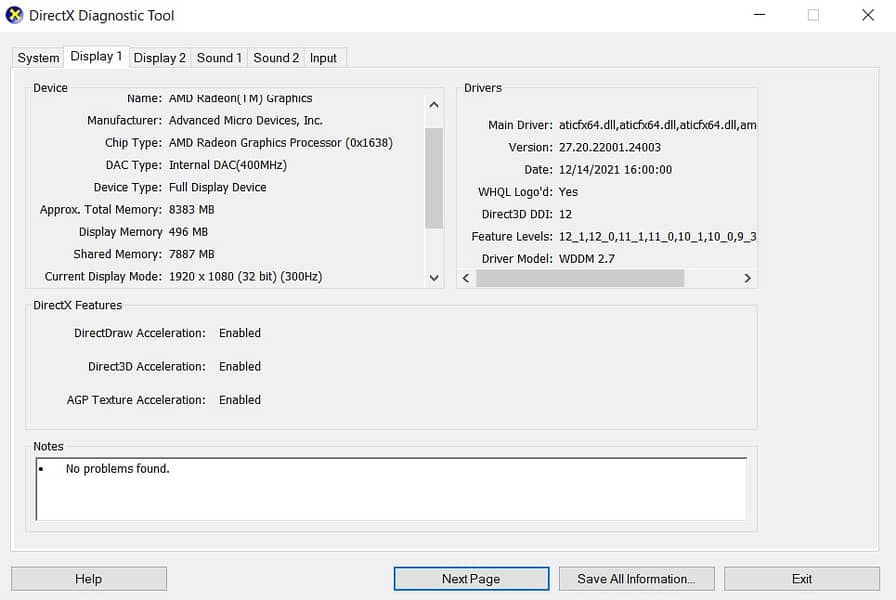Click the Device panel vertical scrollbar thumb
896x600 pixels.
click(433, 177)
